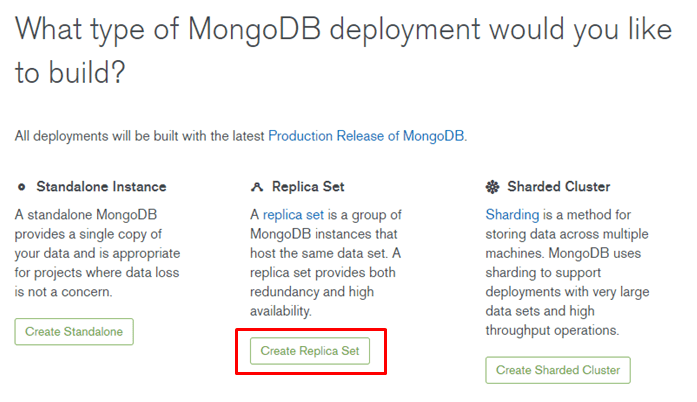Click the Replica Set heading text
Screen dimensions: 697x402
point(308,187)
